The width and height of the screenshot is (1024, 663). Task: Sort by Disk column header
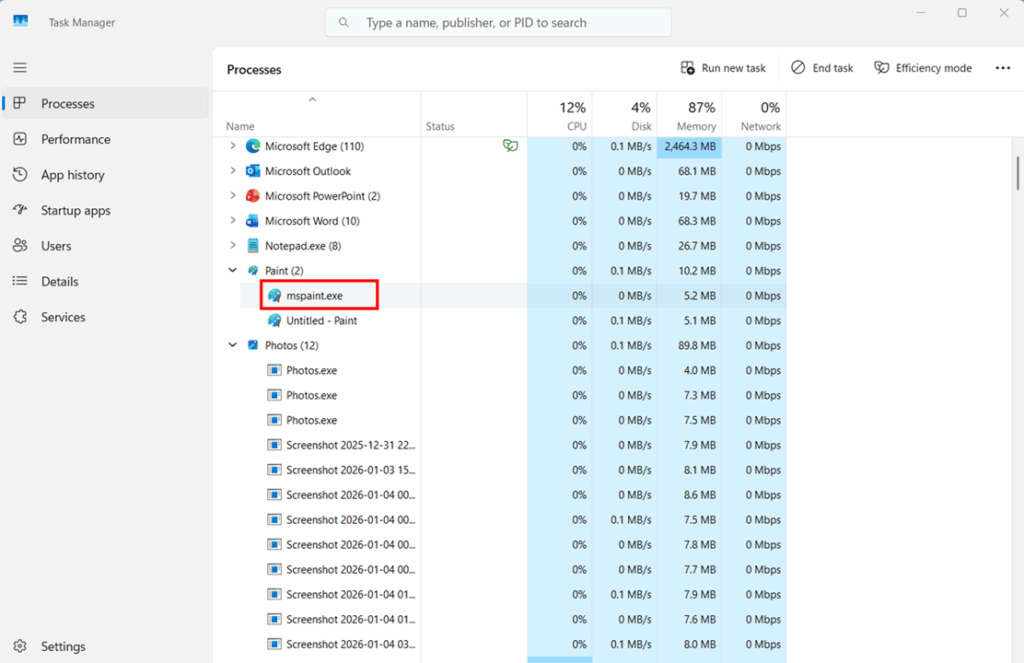point(624,114)
